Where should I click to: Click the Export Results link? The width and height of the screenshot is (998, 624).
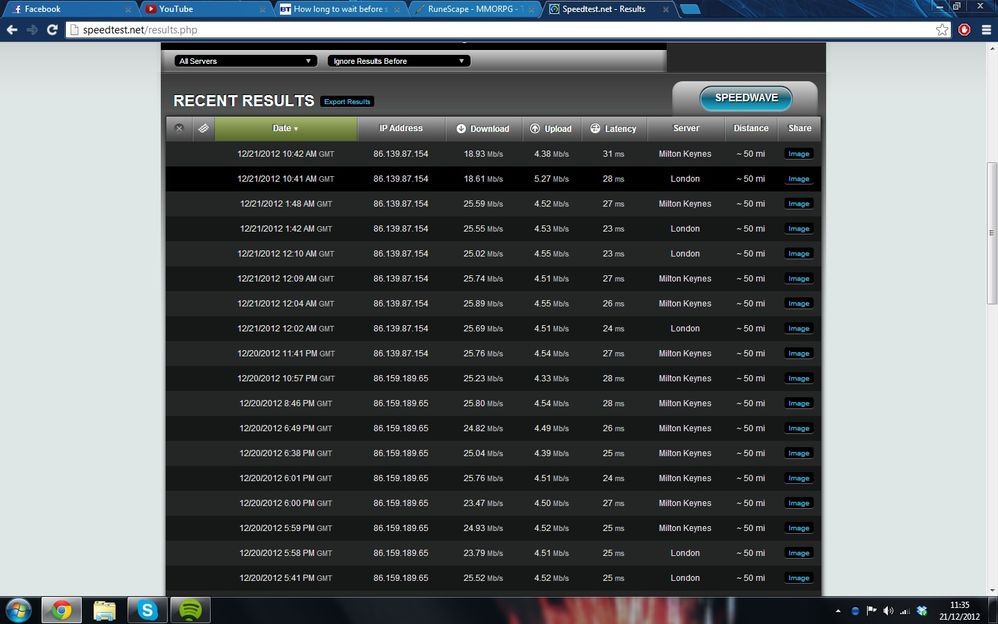tap(347, 102)
